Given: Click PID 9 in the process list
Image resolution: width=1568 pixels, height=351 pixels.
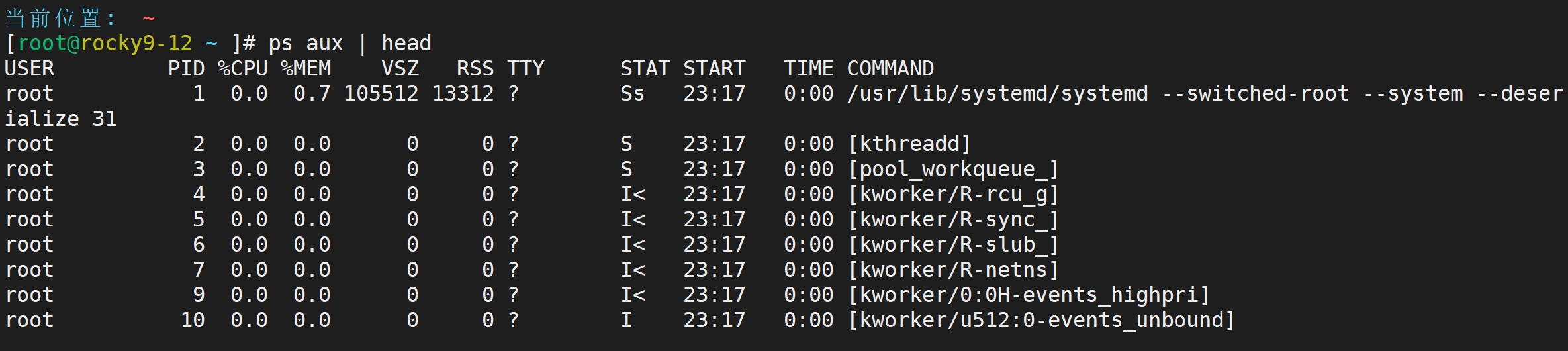Looking at the screenshot, I should coord(199,295).
